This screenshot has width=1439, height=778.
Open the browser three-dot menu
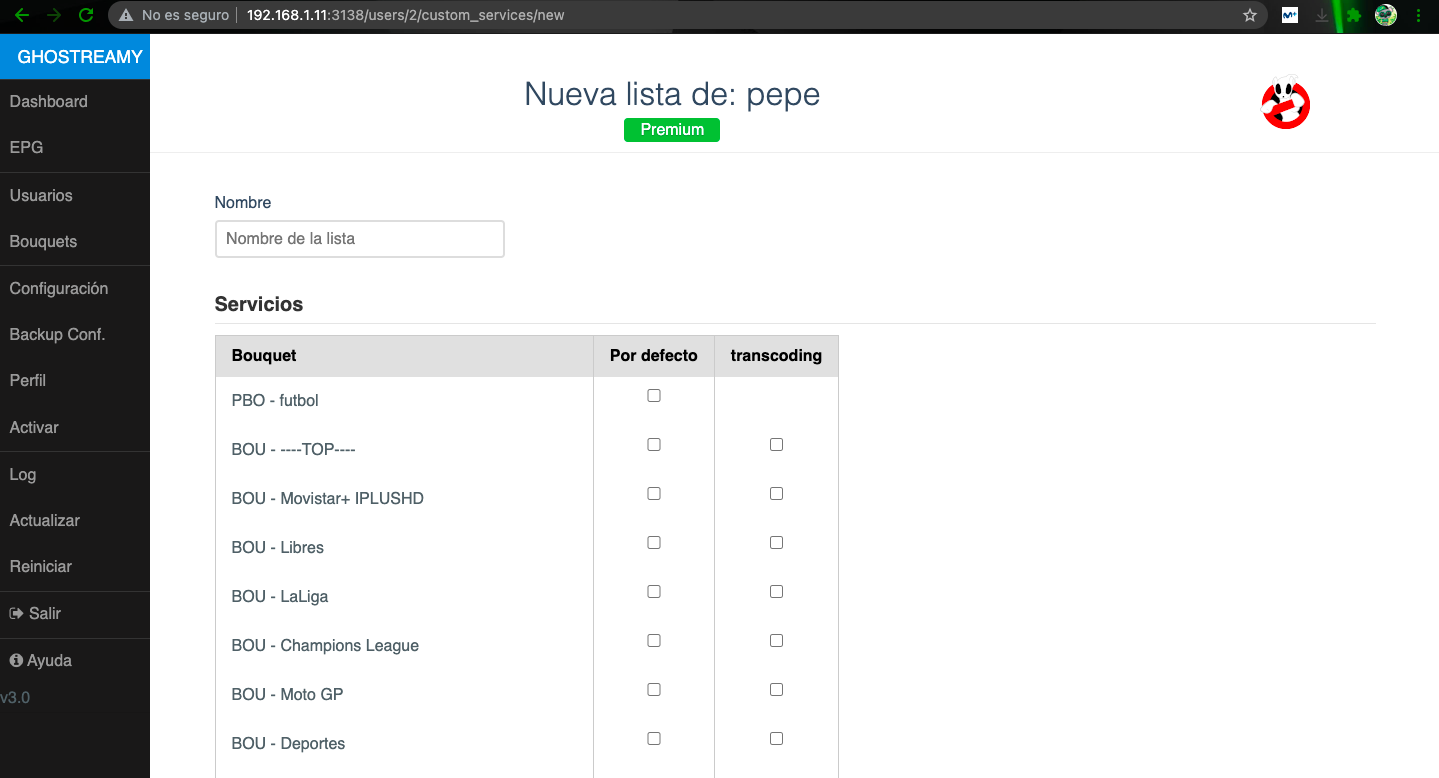click(1418, 15)
